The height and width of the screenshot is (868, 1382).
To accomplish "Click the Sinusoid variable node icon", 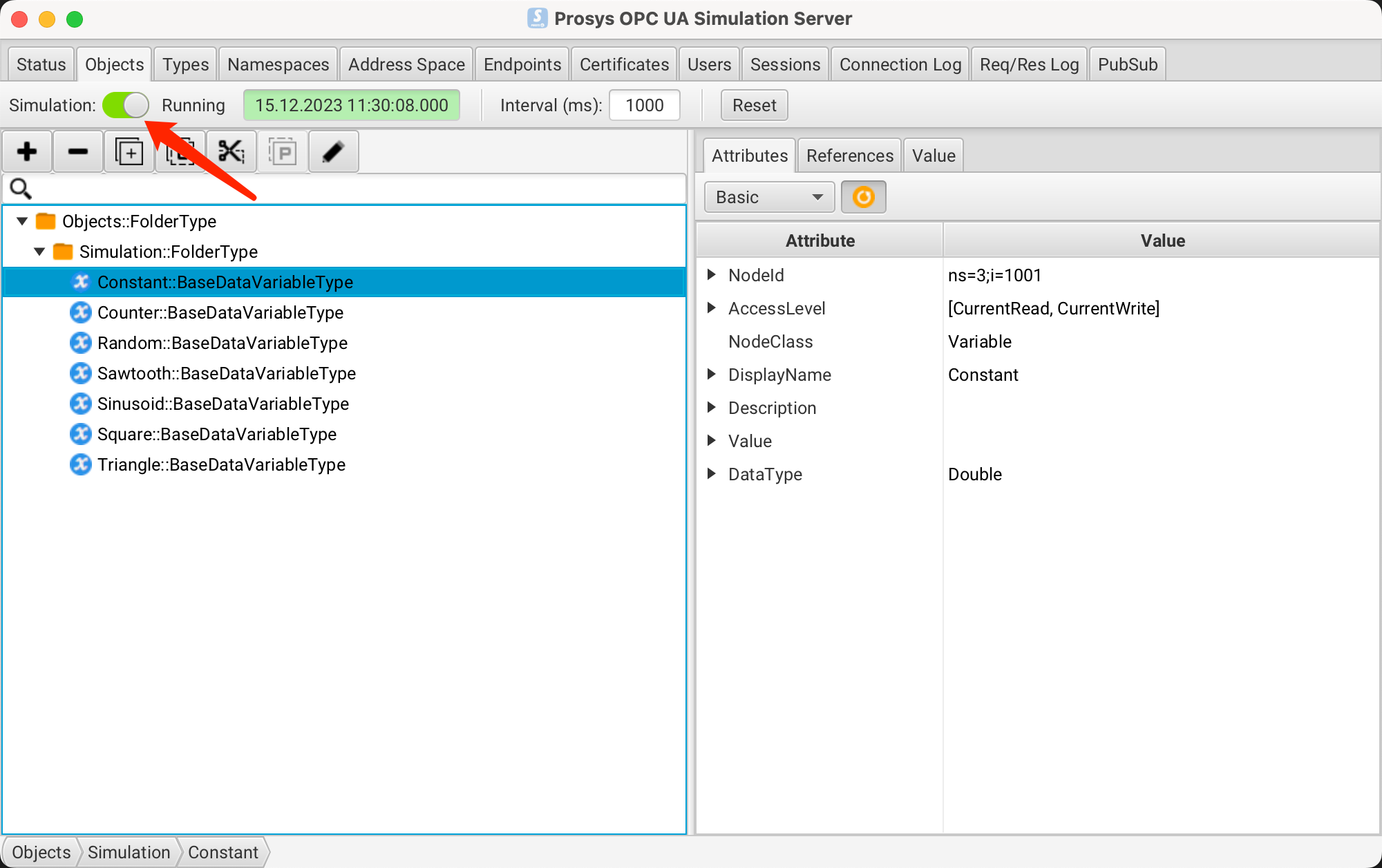I will coord(81,404).
